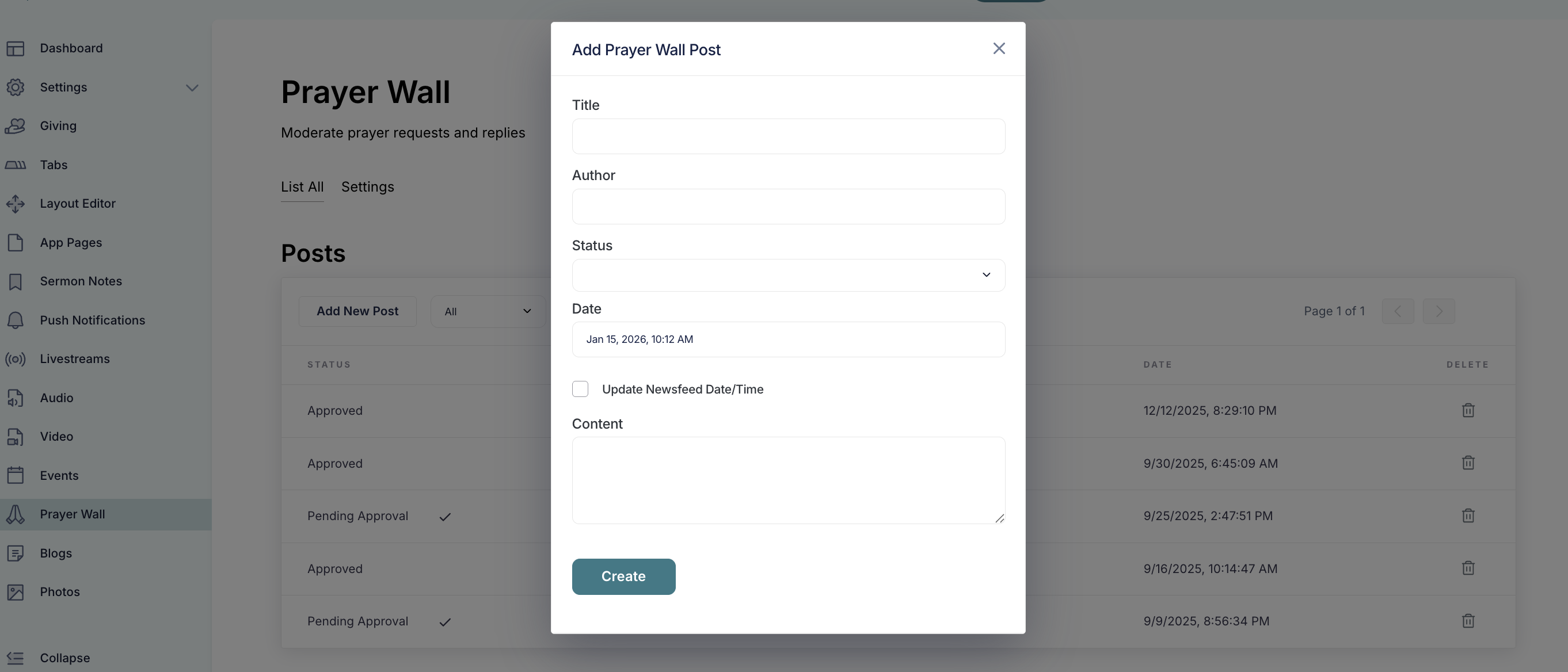
Task: Go to previous page of posts
Action: click(x=1398, y=311)
